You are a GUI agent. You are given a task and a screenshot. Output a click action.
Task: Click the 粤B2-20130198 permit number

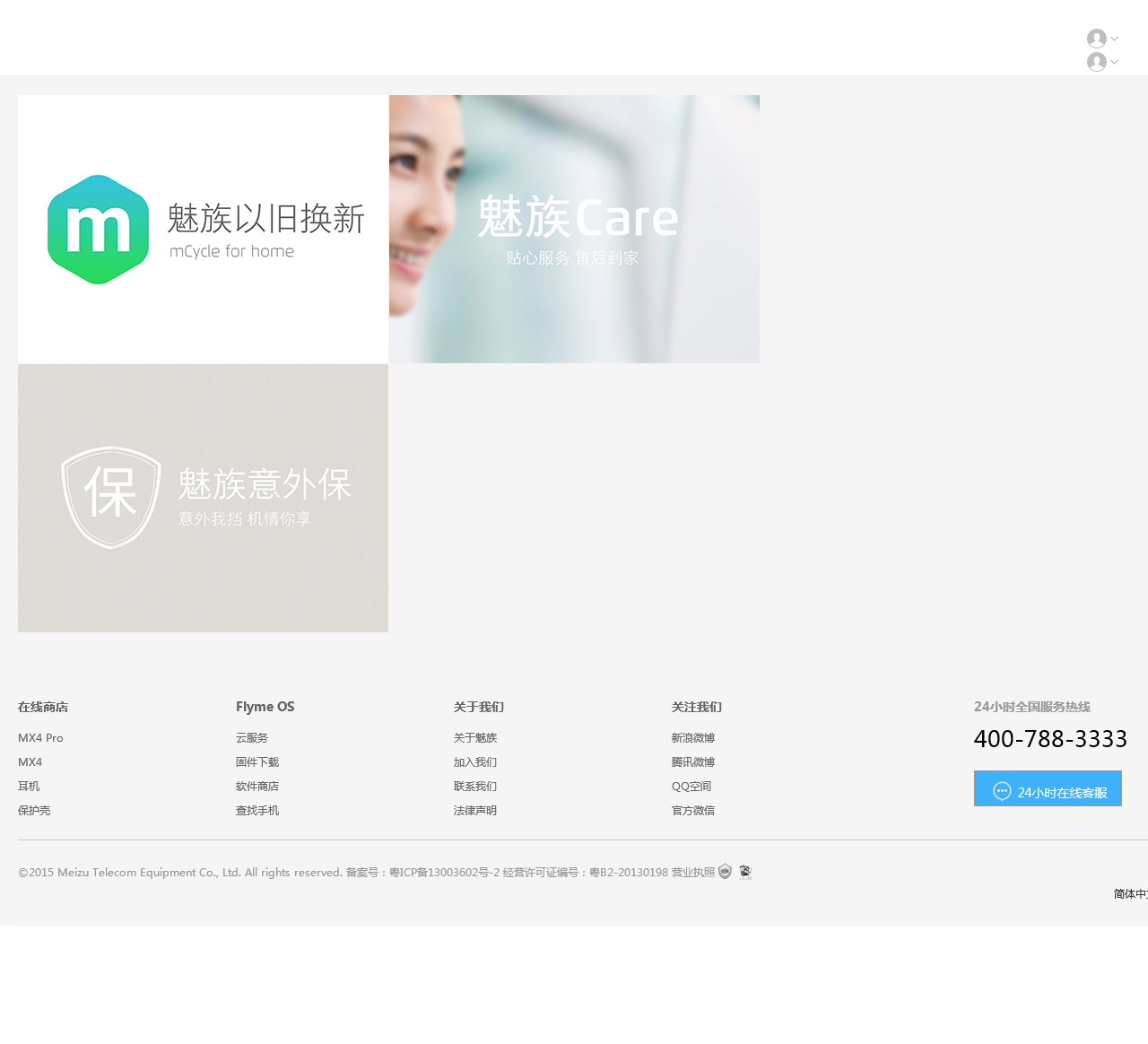629,873
